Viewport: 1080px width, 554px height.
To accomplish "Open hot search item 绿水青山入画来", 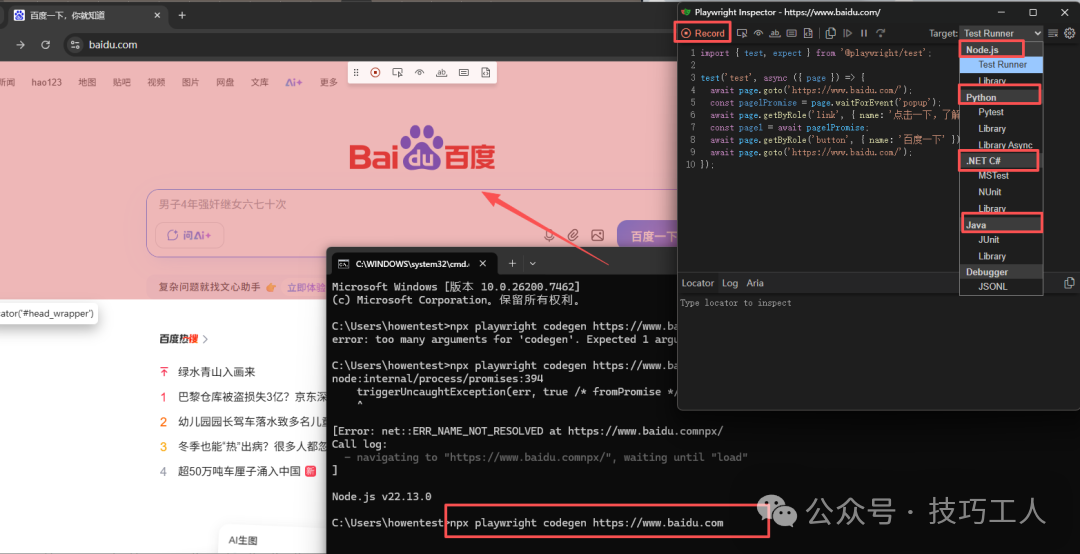I will (216, 372).
